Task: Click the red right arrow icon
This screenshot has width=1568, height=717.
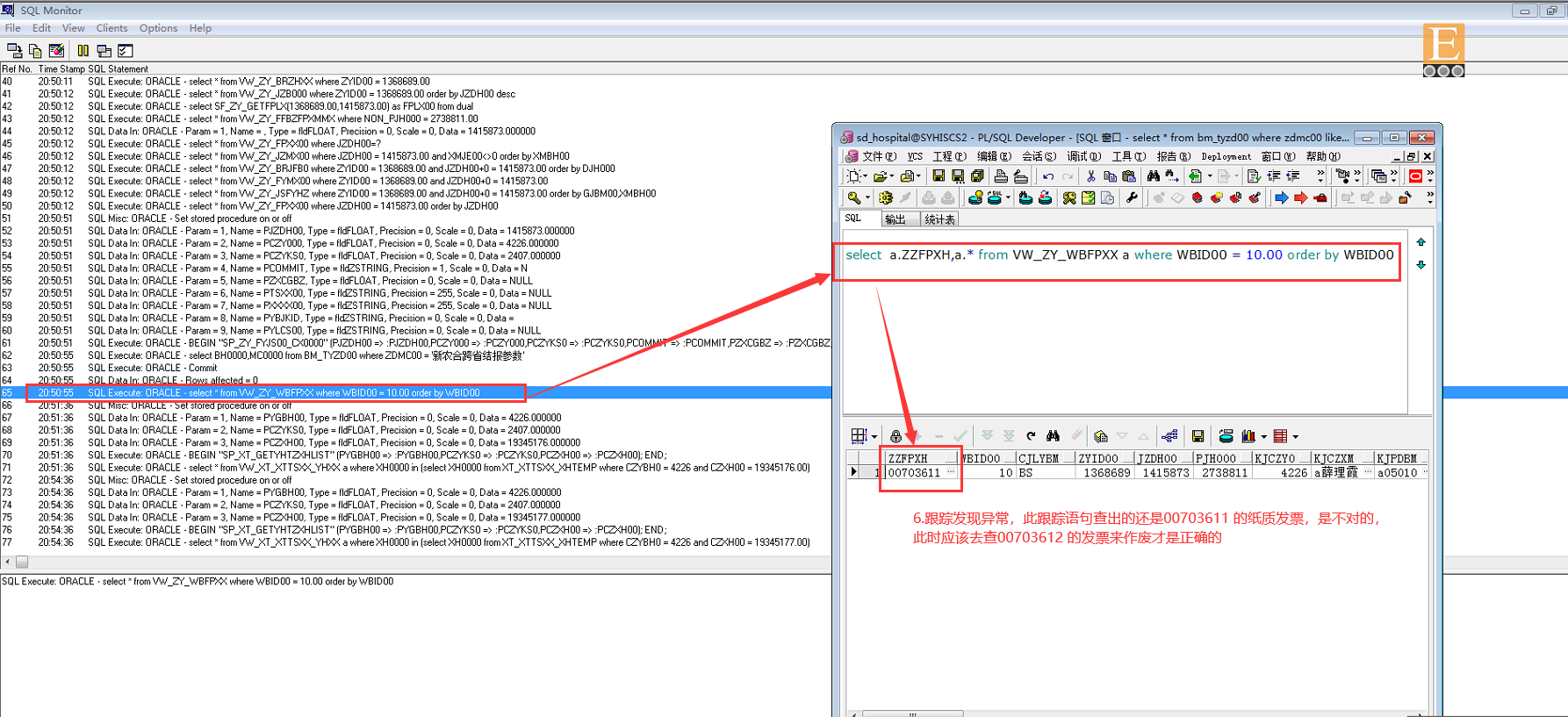Action: click(1301, 198)
